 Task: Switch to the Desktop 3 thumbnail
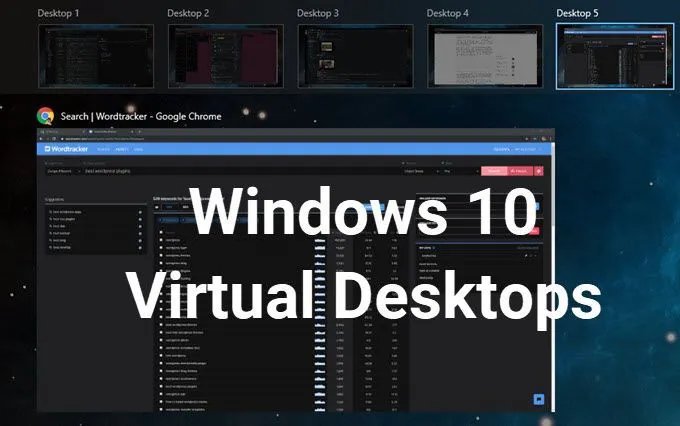coord(355,56)
